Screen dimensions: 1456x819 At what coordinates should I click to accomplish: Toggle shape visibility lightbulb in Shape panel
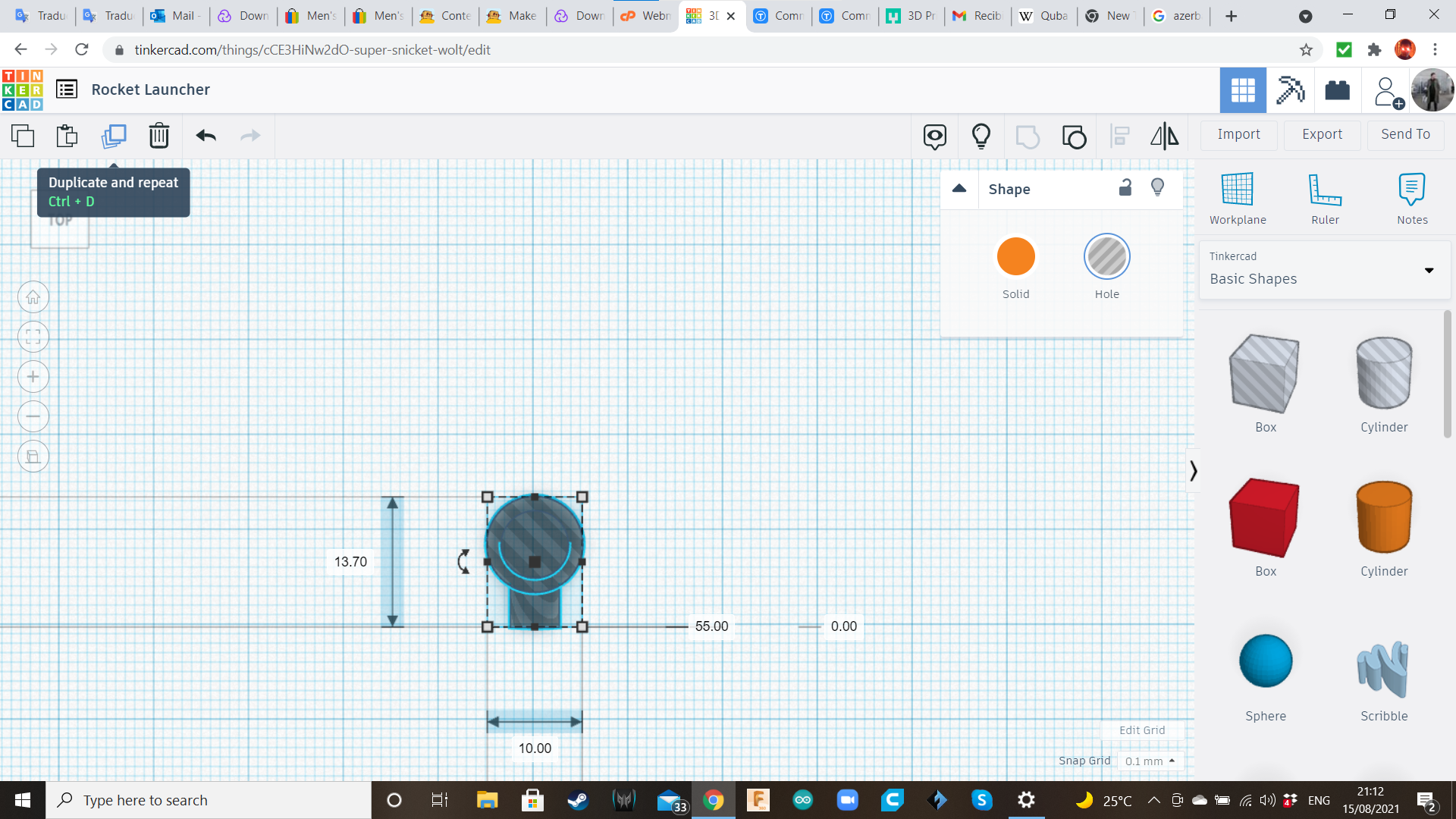tap(1157, 188)
